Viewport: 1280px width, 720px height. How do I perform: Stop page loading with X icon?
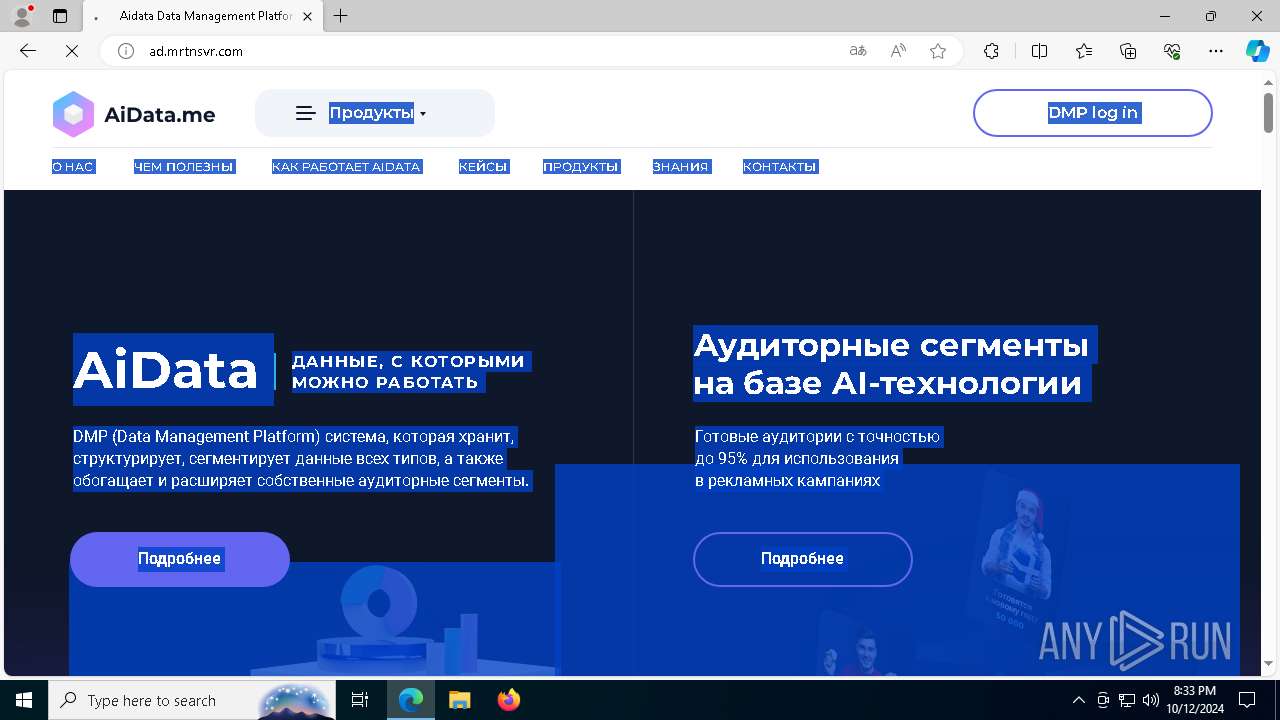tap(72, 51)
